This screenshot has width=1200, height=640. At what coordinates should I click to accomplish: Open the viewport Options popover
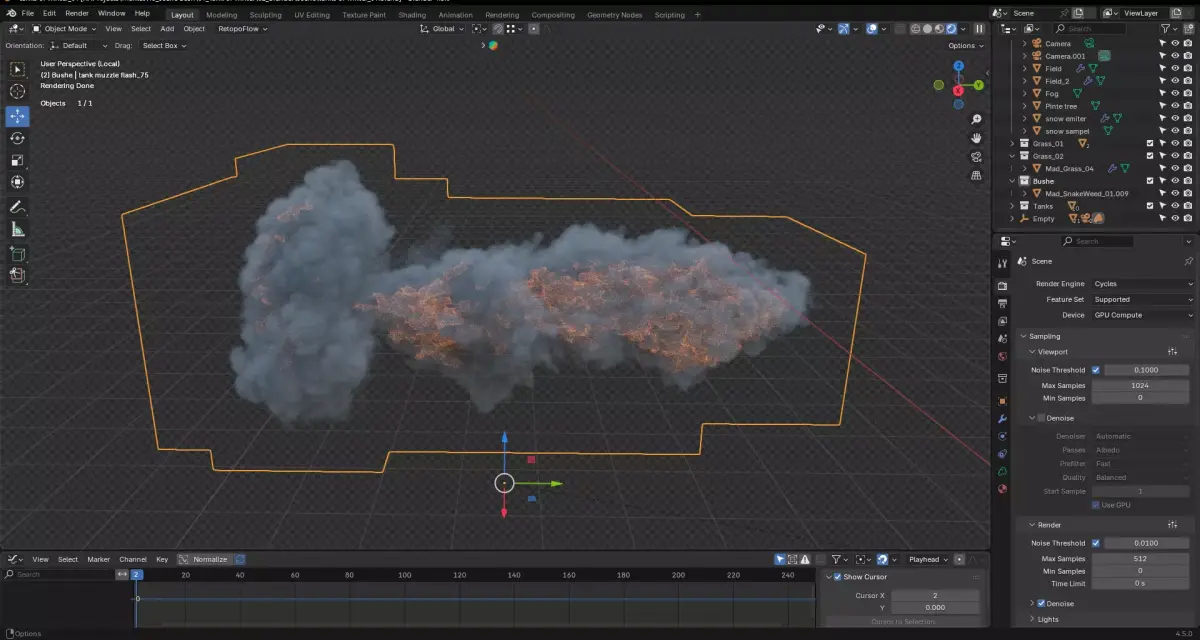tap(964, 46)
